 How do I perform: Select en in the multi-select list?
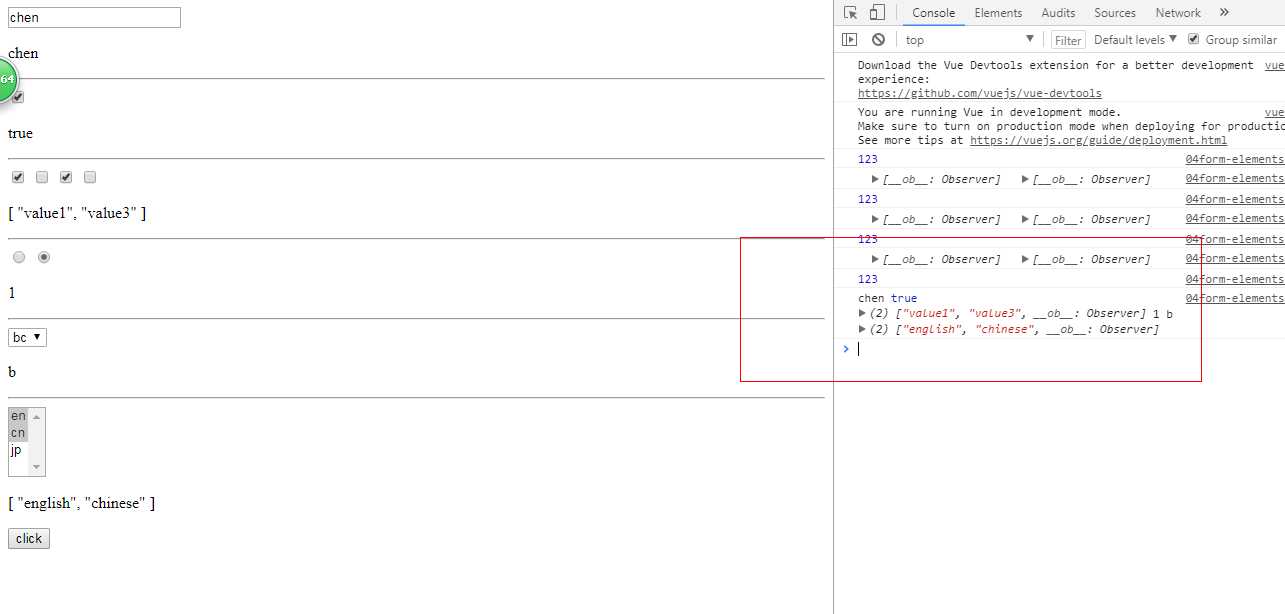[18, 416]
